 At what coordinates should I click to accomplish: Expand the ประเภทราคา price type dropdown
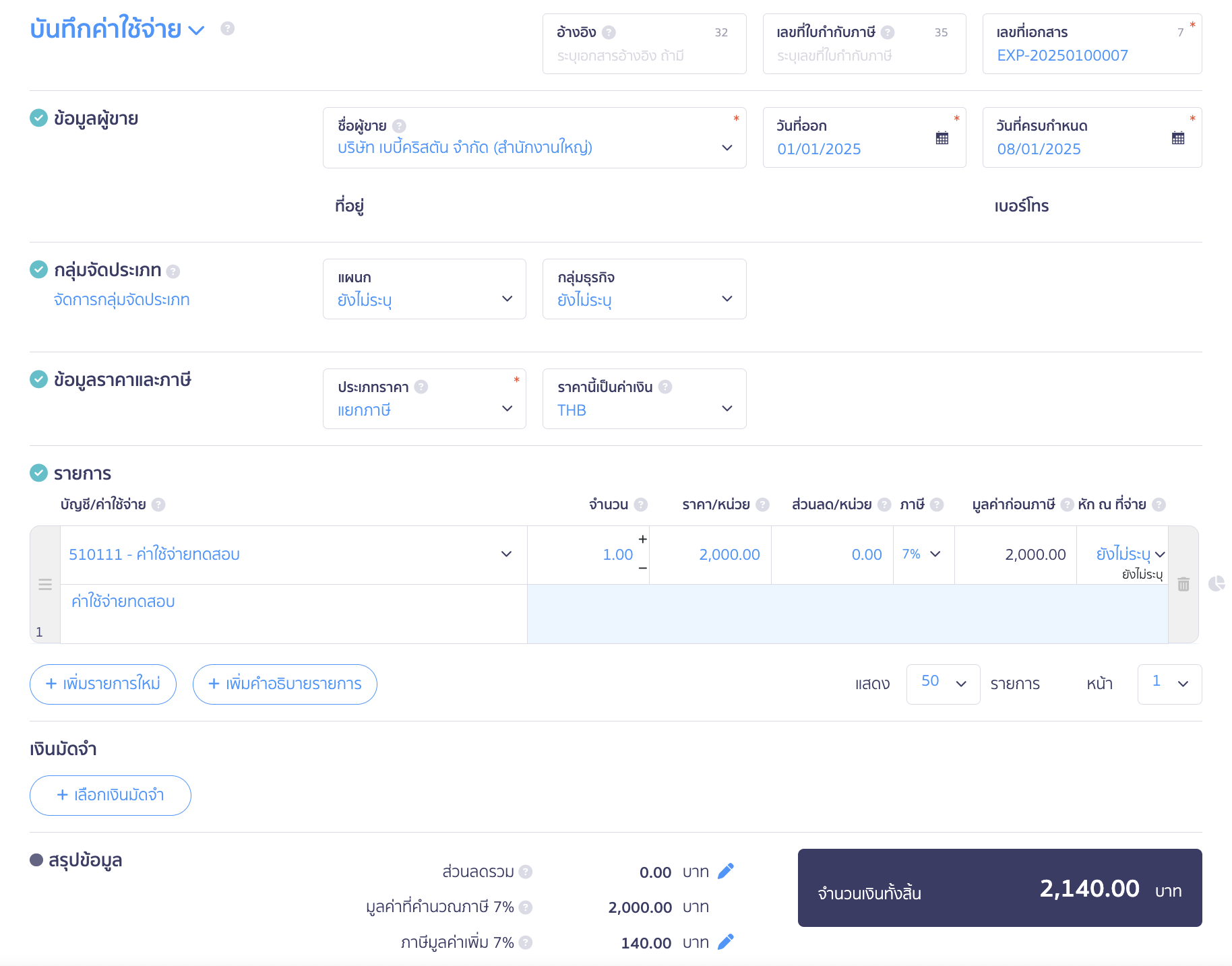click(424, 399)
